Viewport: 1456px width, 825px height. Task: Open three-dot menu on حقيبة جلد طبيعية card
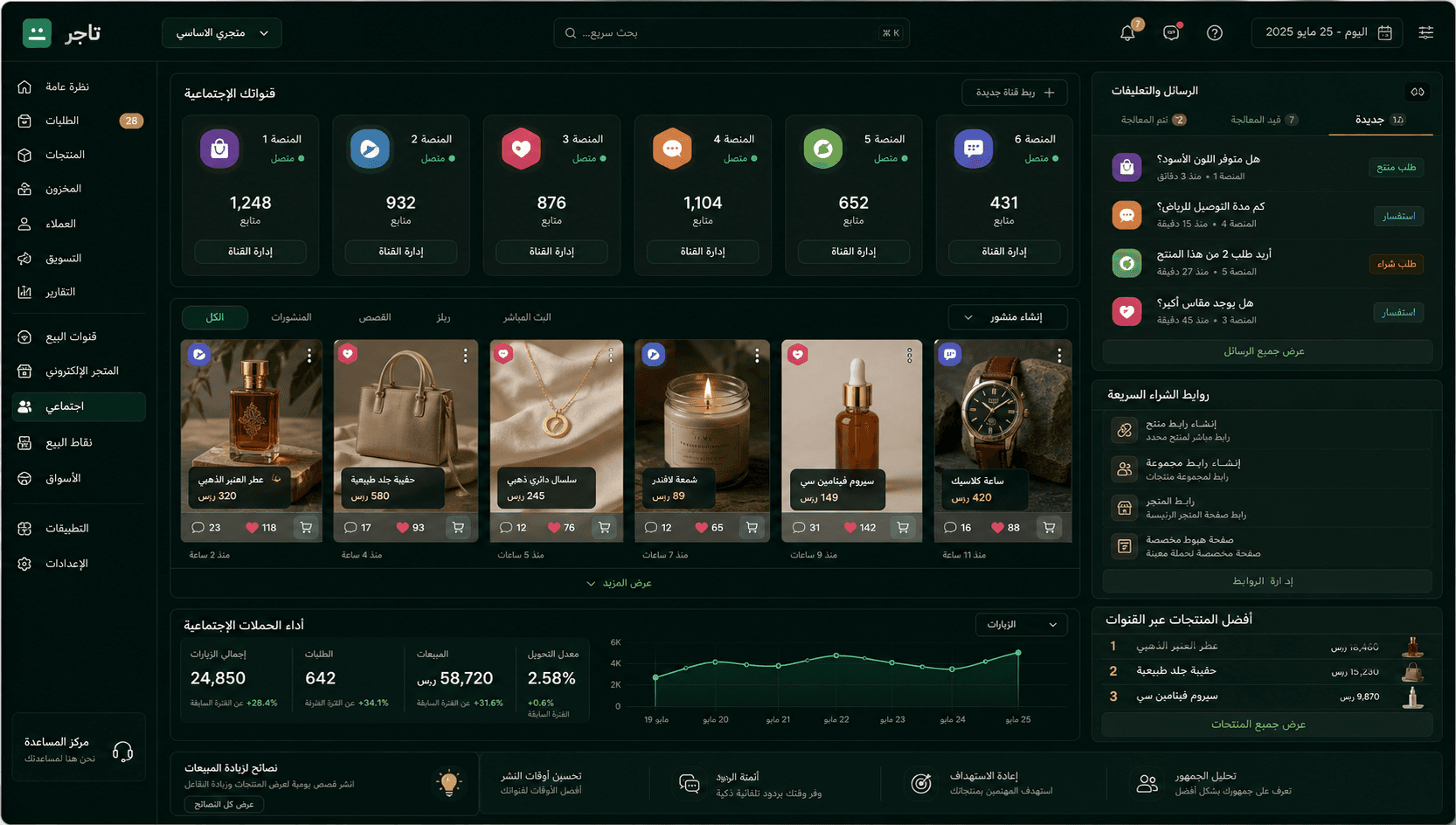(x=465, y=356)
